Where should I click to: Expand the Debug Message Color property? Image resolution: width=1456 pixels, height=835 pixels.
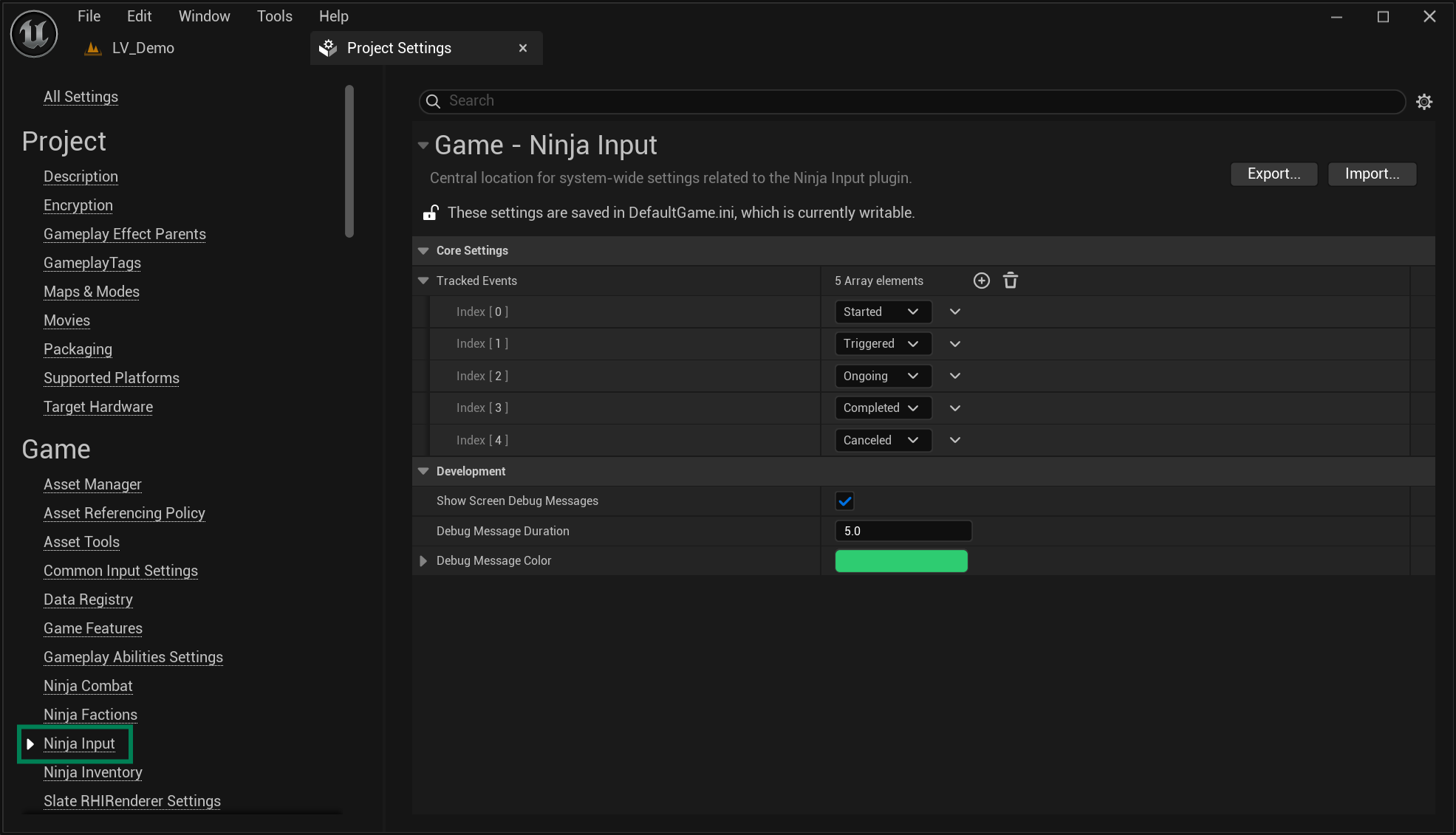click(423, 561)
